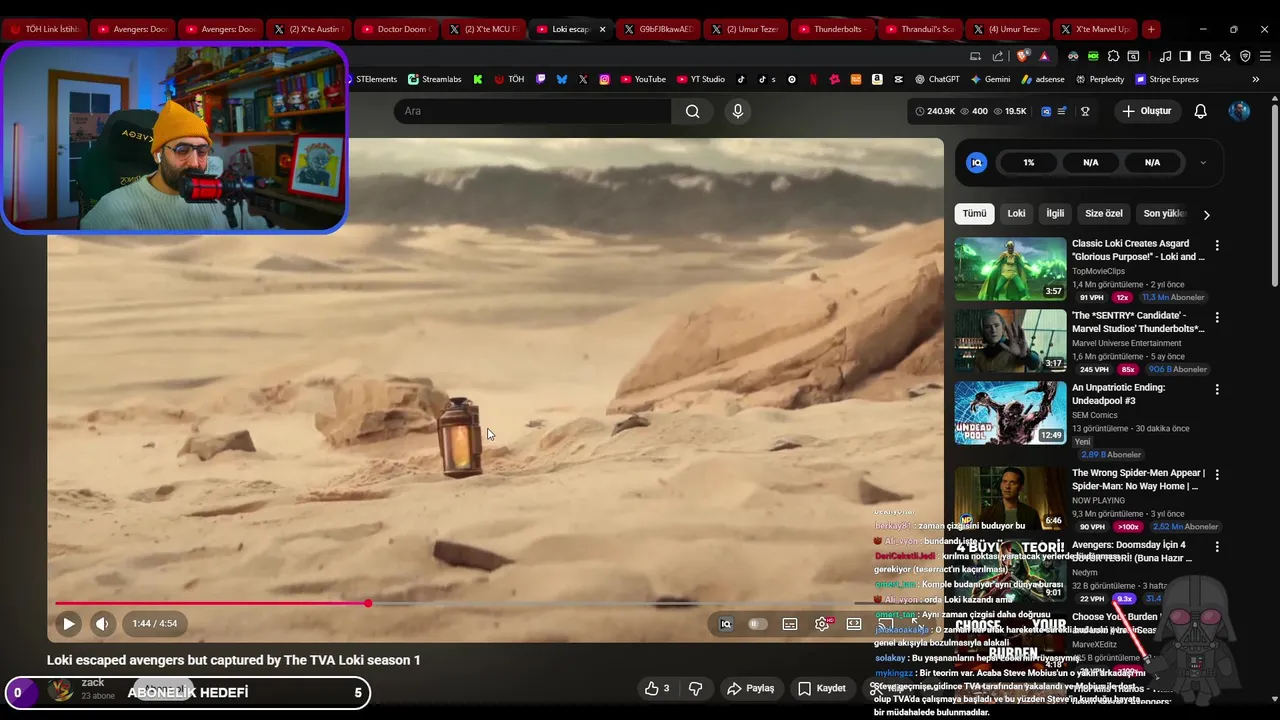Mute the video volume speaker icon

[102, 624]
